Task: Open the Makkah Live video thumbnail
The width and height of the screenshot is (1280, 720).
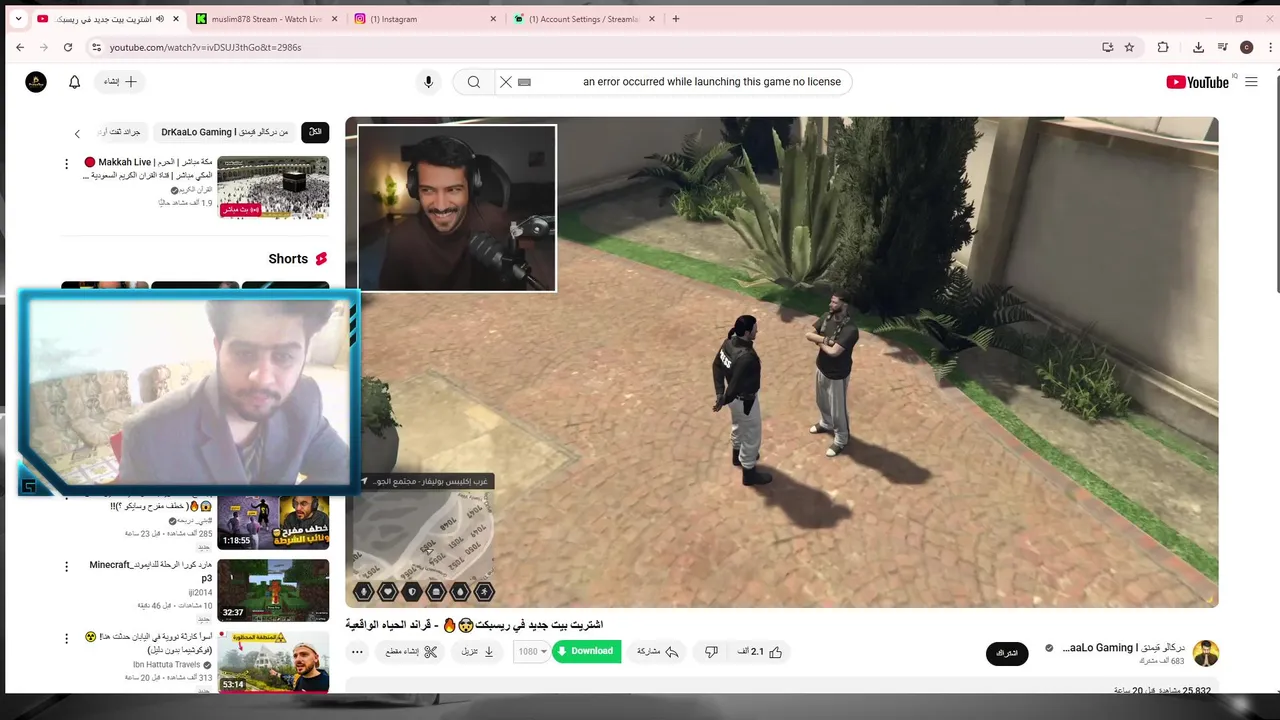Action: 273,187
